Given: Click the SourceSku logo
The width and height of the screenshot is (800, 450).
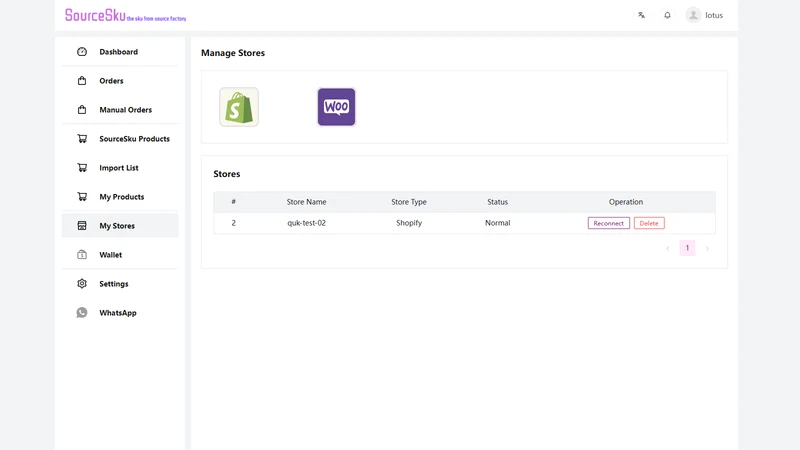Looking at the screenshot, I should point(126,15).
